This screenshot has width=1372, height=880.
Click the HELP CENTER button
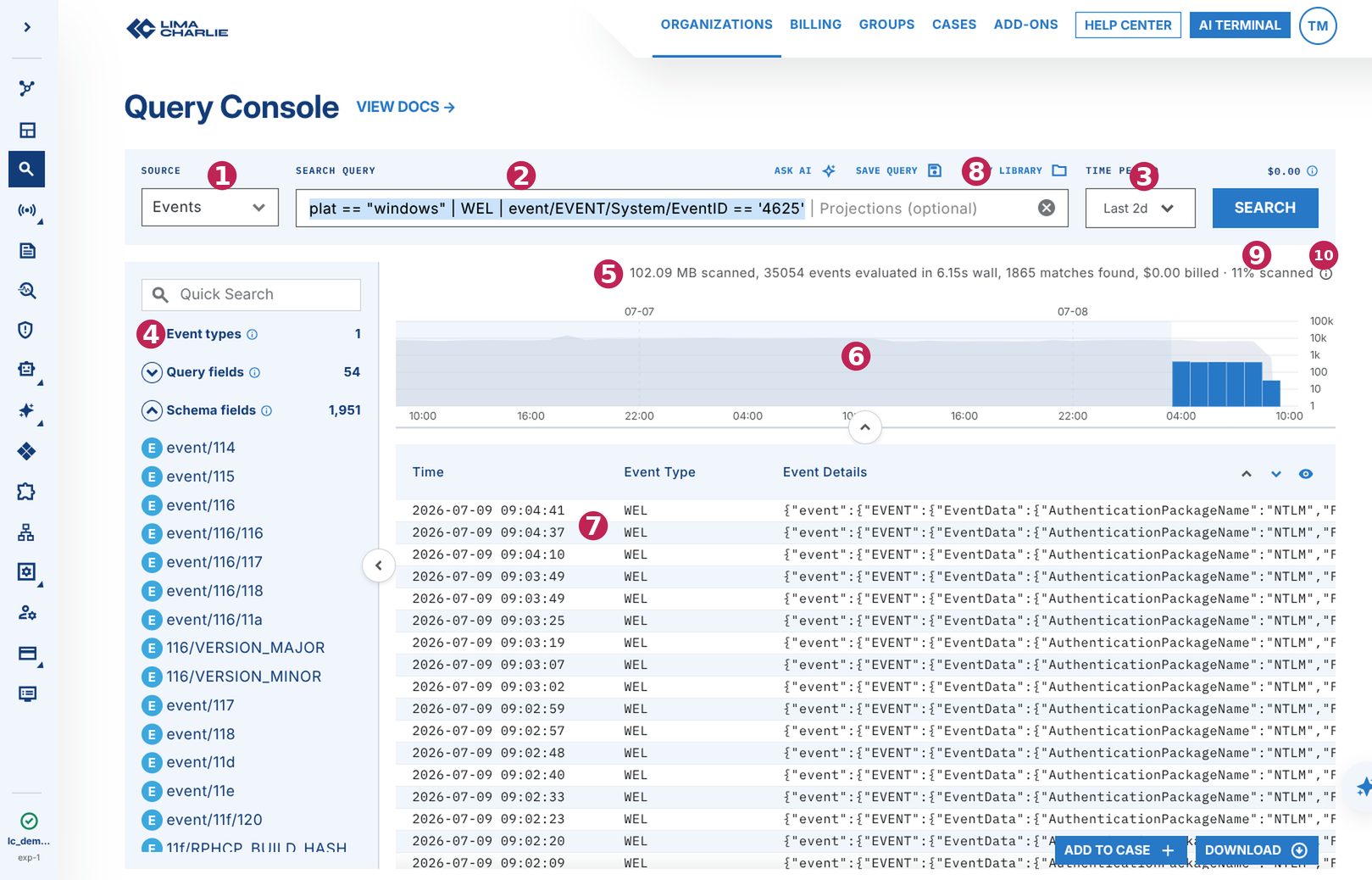coord(1128,25)
